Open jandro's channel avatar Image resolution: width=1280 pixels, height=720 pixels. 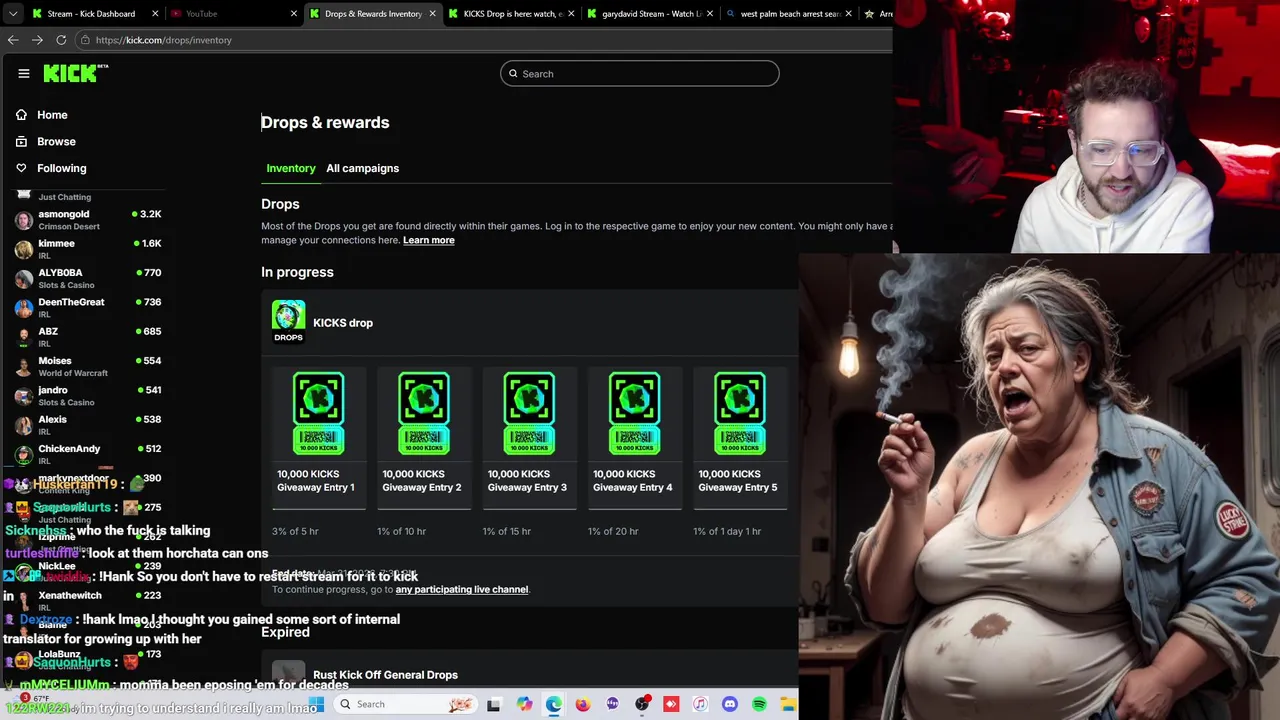point(24,396)
